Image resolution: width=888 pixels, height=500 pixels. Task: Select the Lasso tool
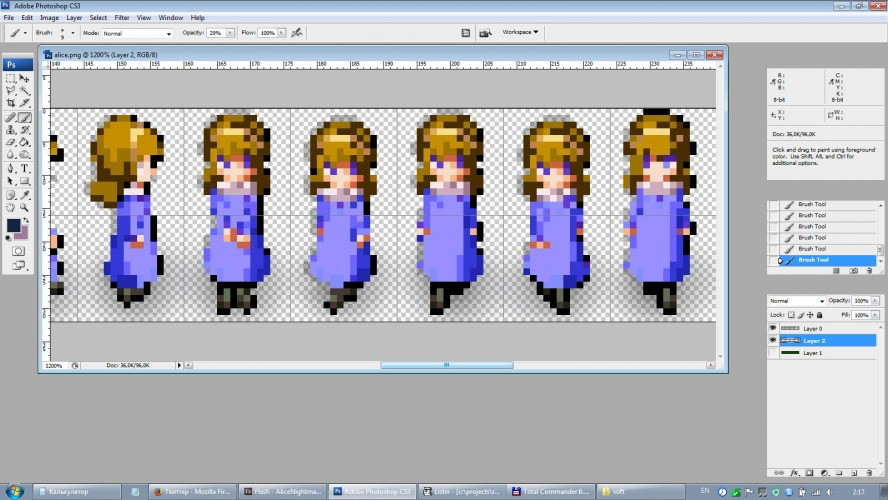pos(11,91)
